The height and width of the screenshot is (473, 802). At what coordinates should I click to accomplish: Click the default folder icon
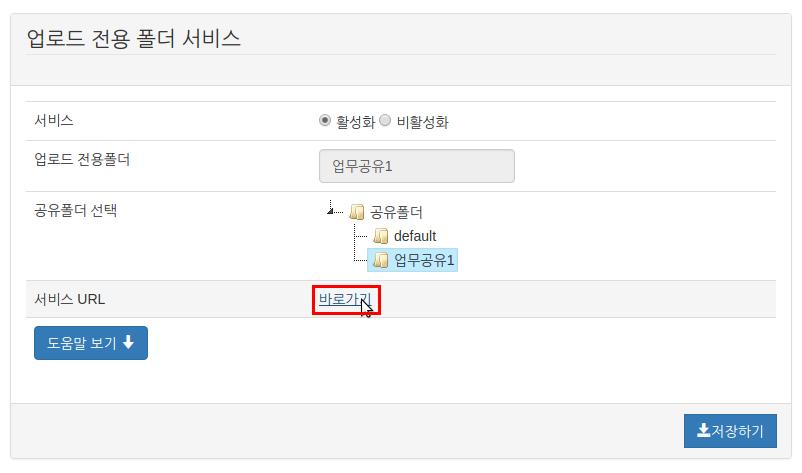(x=381, y=236)
